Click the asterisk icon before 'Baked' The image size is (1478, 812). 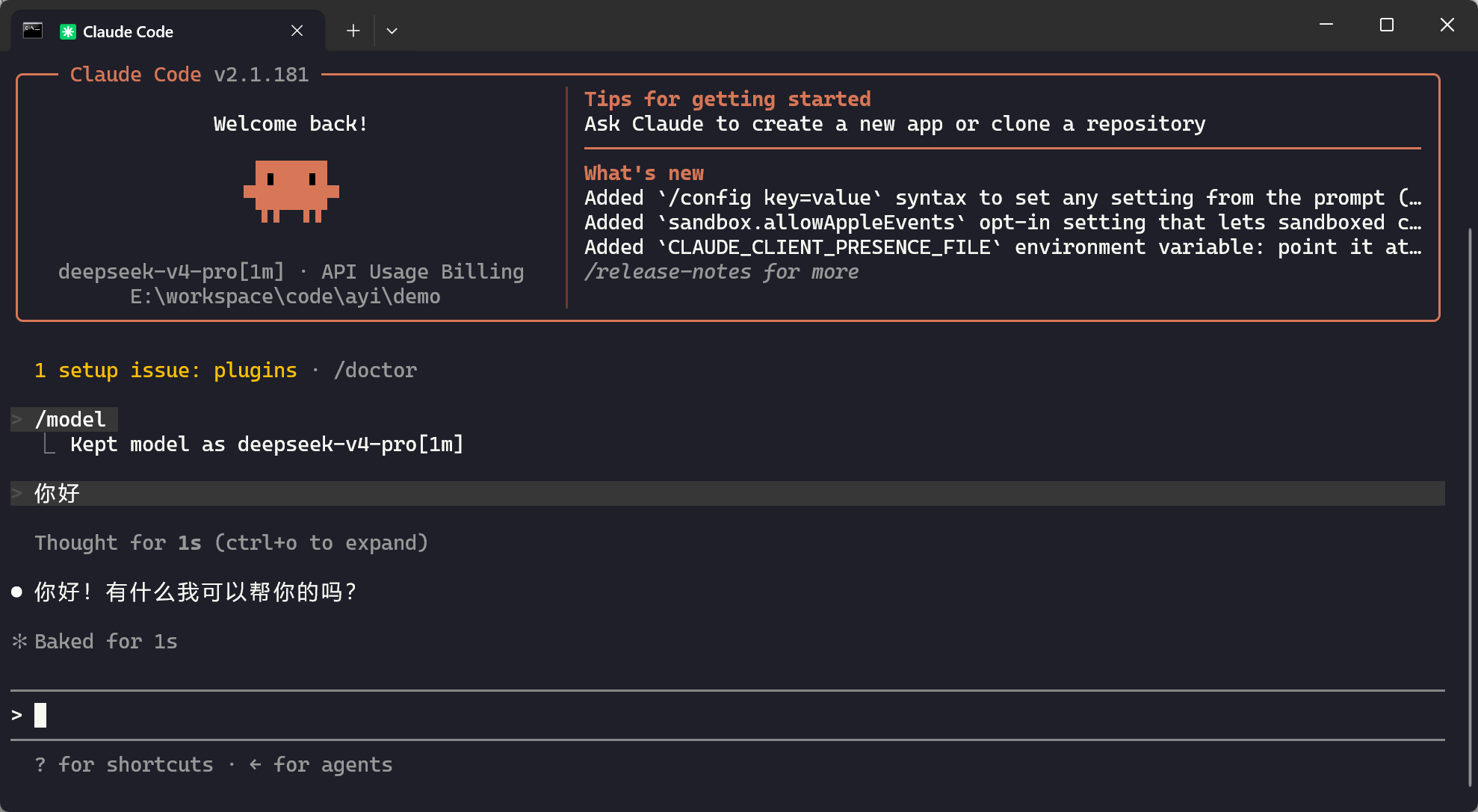19,641
